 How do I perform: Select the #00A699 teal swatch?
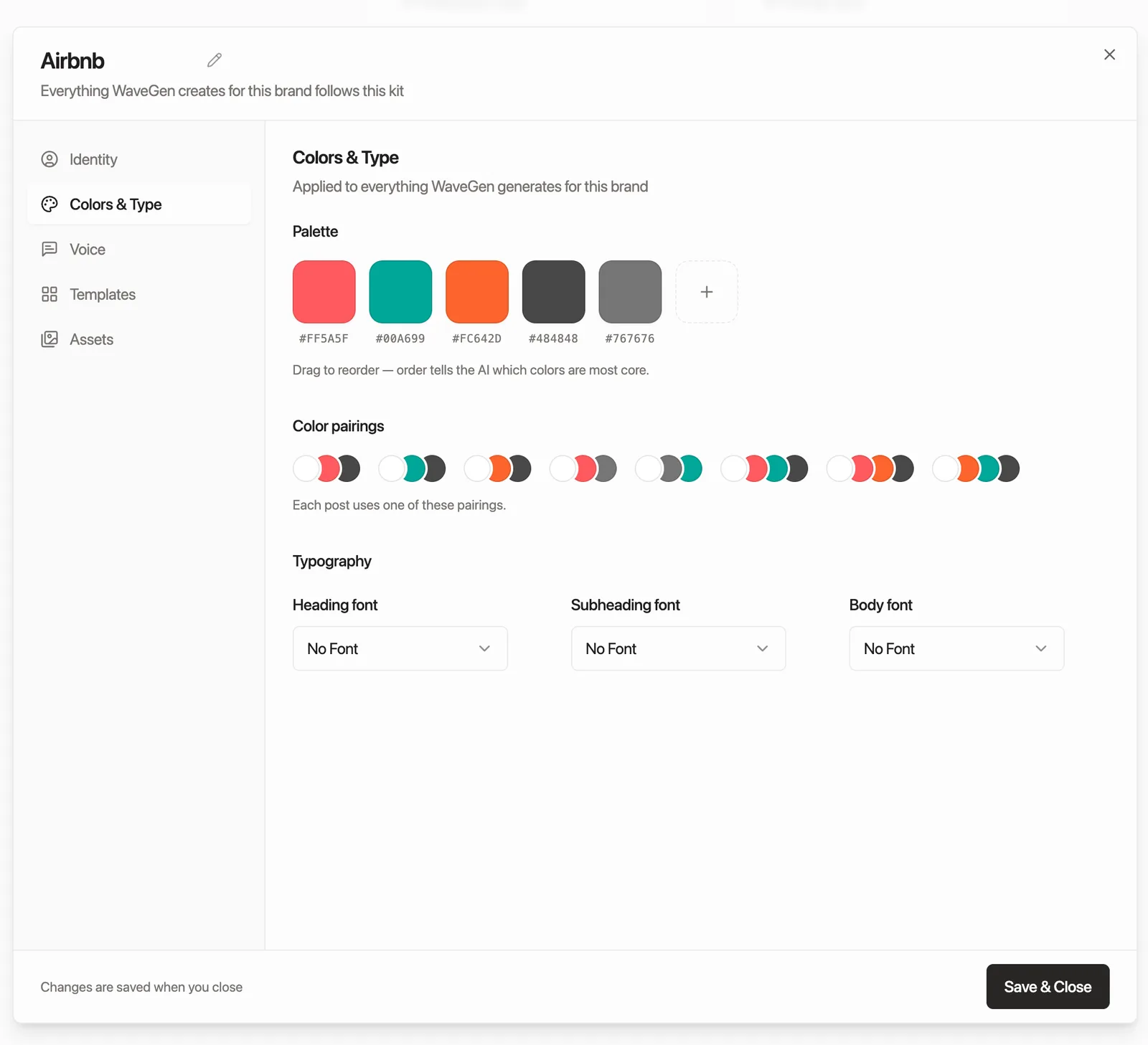[400, 292]
